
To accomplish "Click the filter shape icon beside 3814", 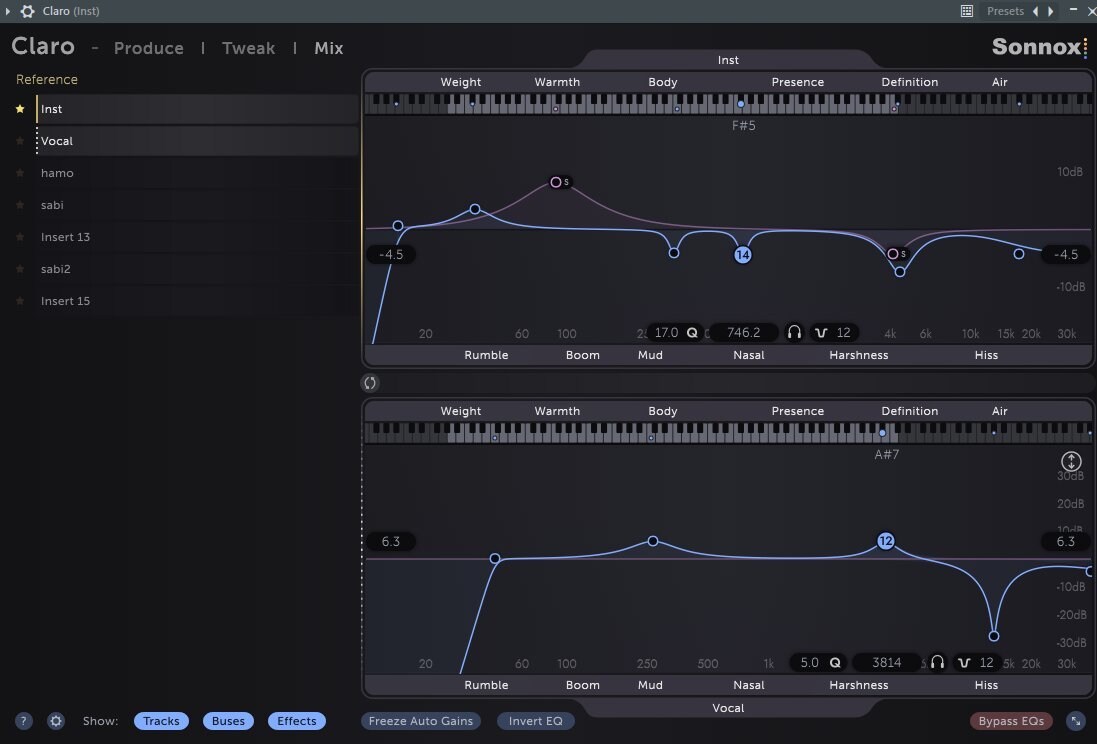I will pos(964,662).
